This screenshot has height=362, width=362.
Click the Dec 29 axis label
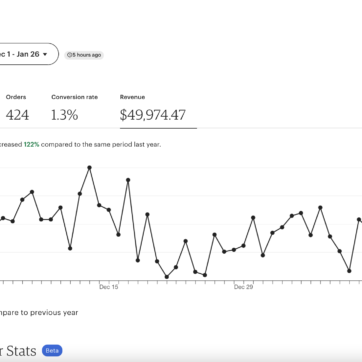coord(244,287)
